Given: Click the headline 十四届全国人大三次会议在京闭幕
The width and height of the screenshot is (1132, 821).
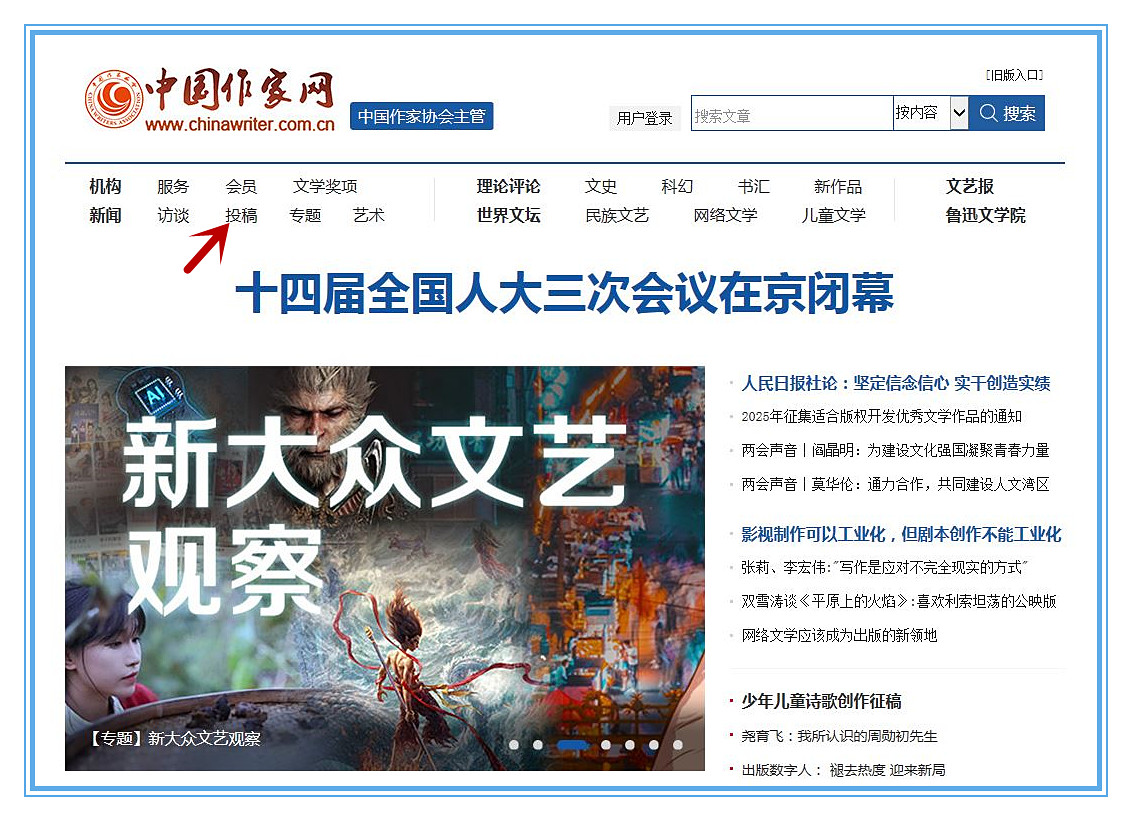Looking at the screenshot, I should pos(564,294).
